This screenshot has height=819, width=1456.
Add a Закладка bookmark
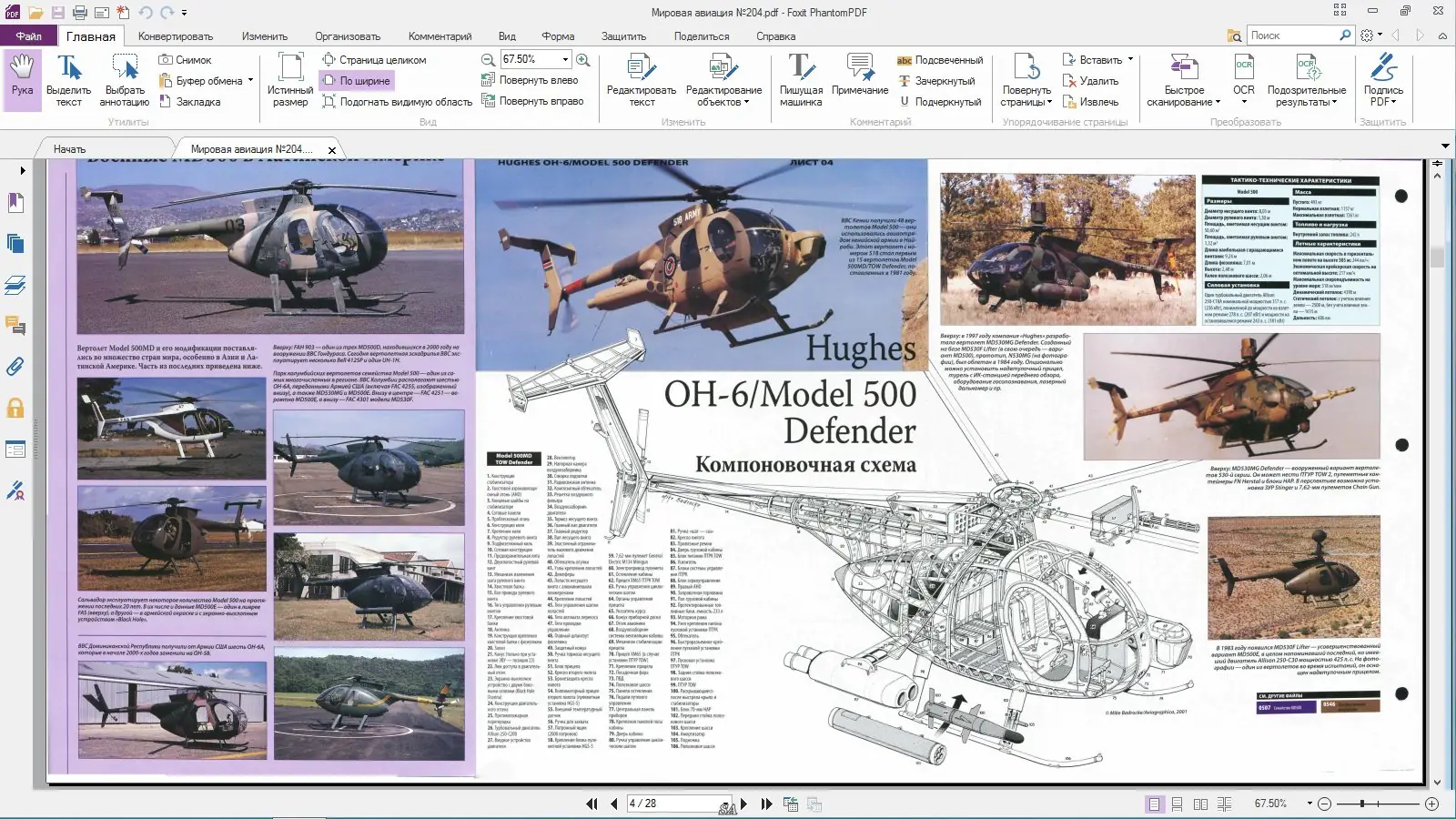190,102
